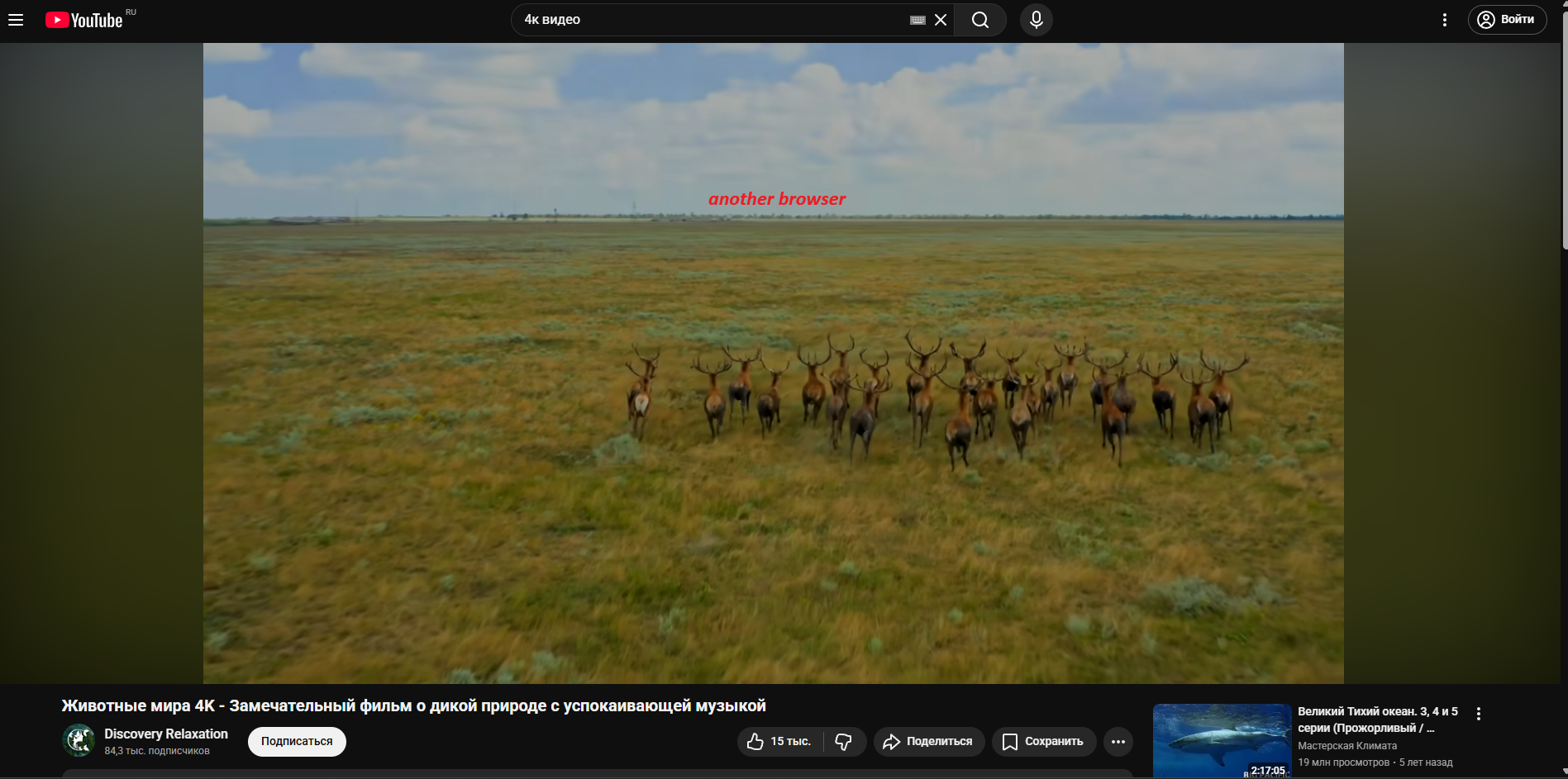The width and height of the screenshot is (1568, 779).
Task: Open the Discovery Relaxation channel name
Action: pyautogui.click(x=166, y=734)
